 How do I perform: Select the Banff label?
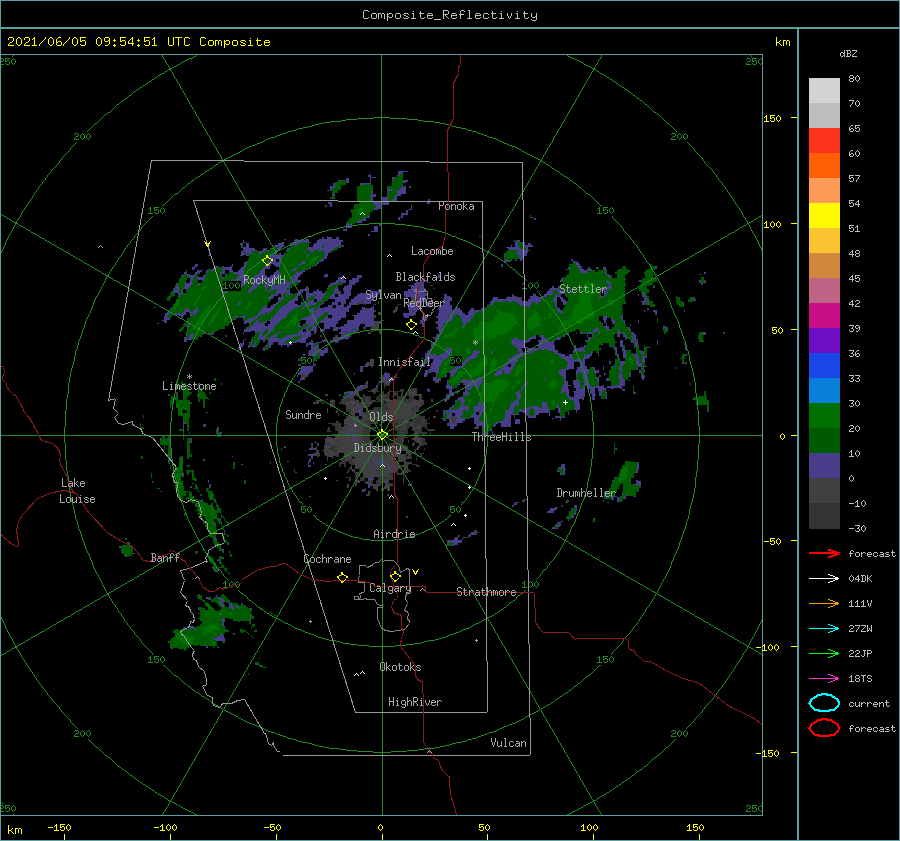(x=165, y=557)
